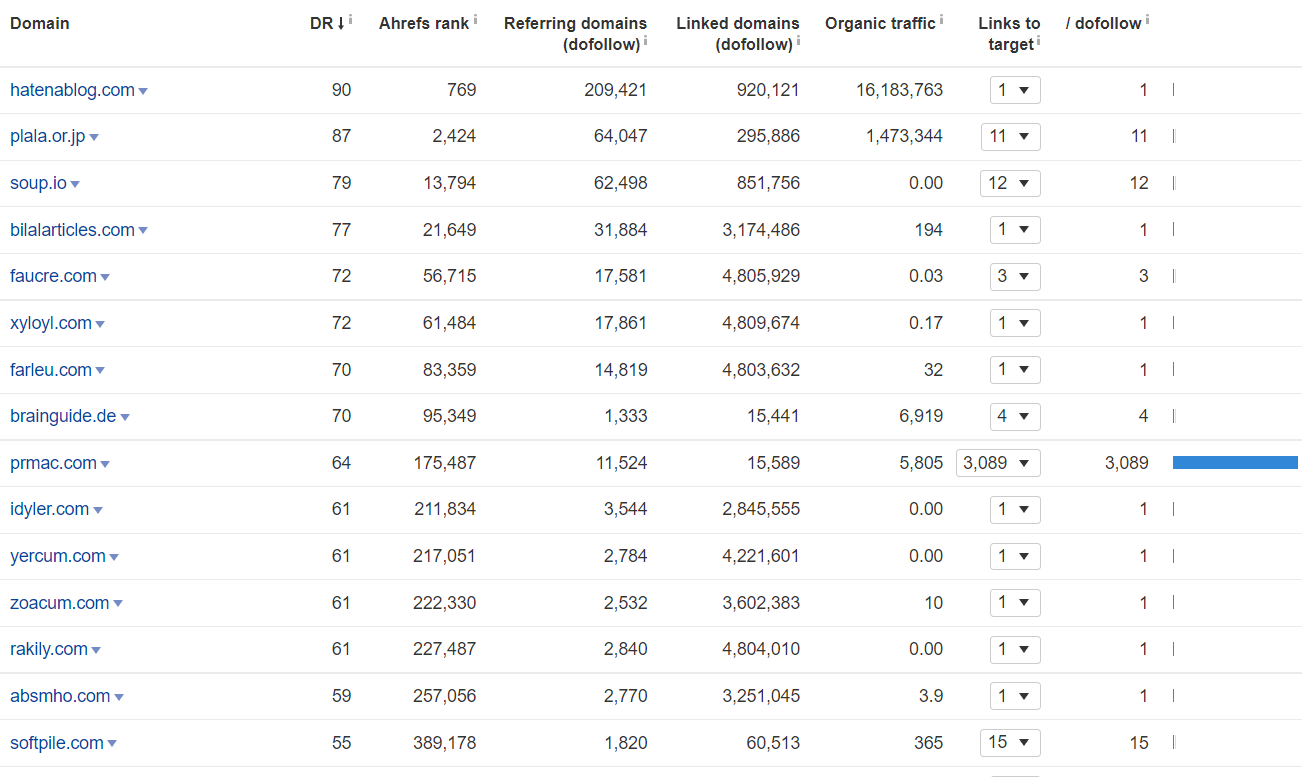The width and height of the screenshot is (1302, 777).
Task: Sort by Ahrefs rank column header
Action: click(x=424, y=23)
